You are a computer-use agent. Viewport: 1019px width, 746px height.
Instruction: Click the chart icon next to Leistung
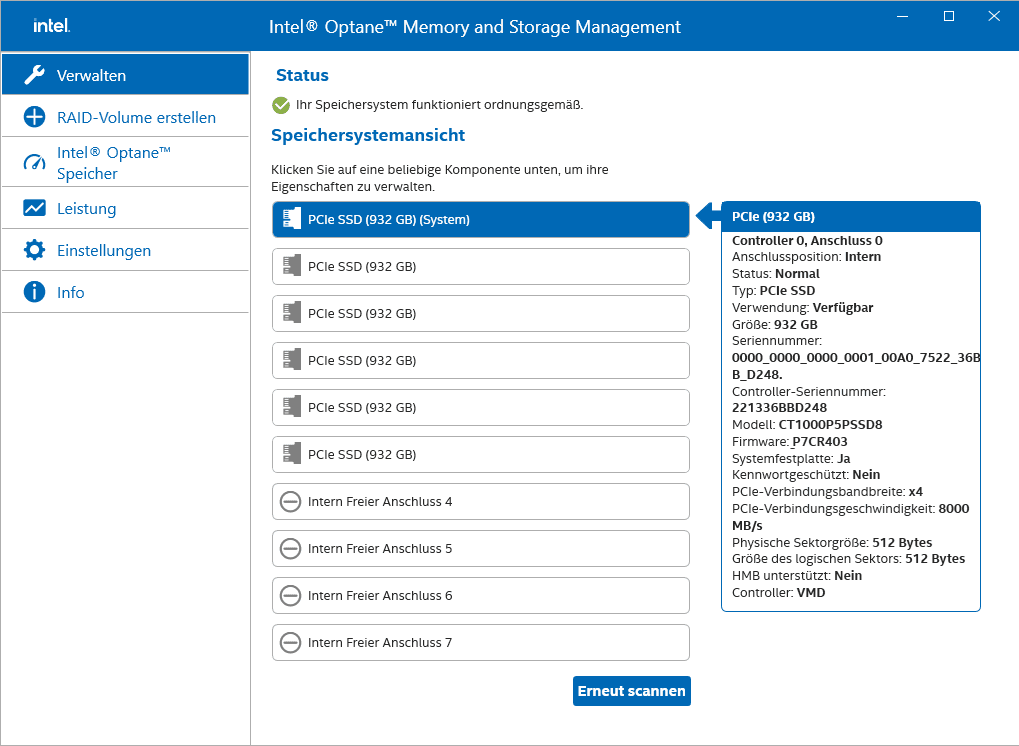click(34, 208)
